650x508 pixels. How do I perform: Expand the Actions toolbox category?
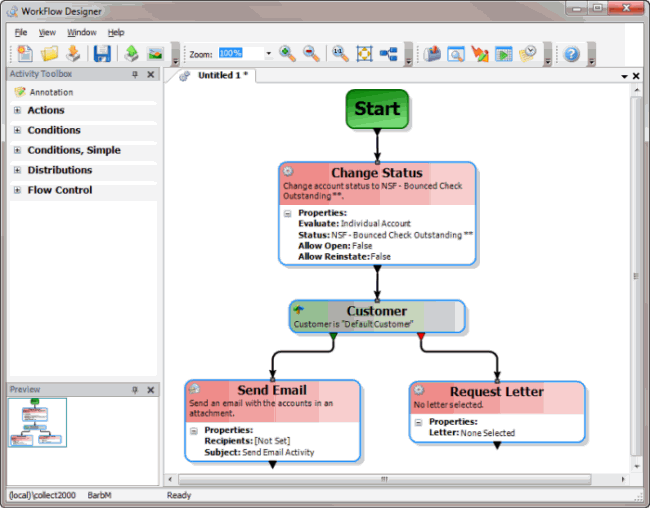coord(17,111)
